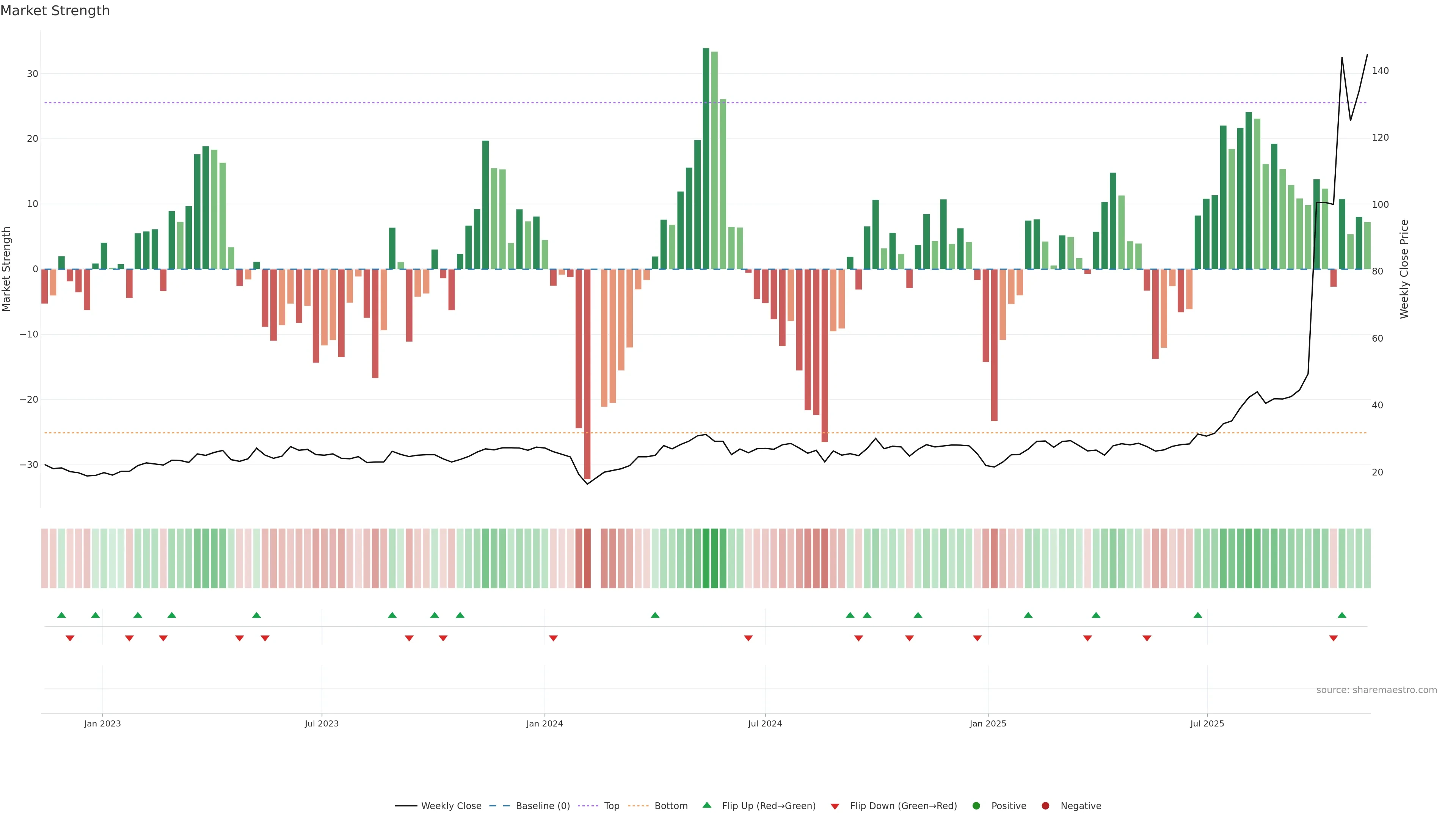
Task: Click the Market Strength chart title
Action: tap(55, 11)
